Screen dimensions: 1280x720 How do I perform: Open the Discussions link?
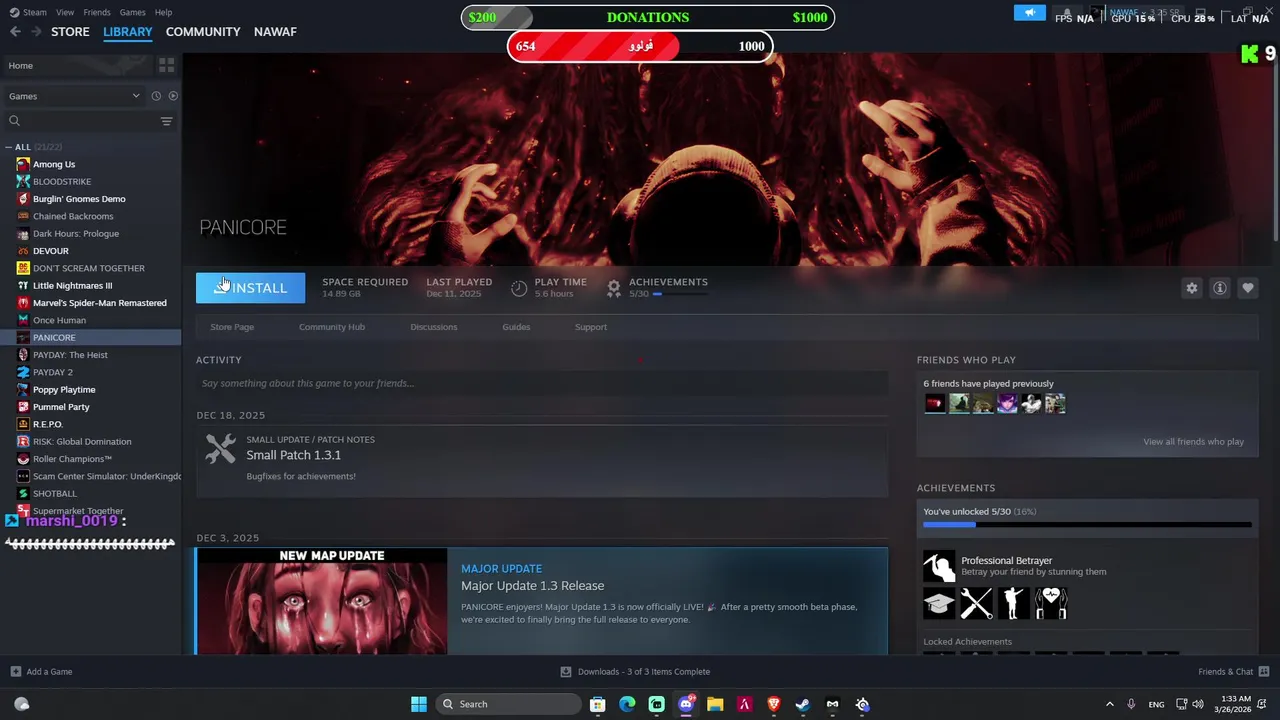click(x=434, y=327)
